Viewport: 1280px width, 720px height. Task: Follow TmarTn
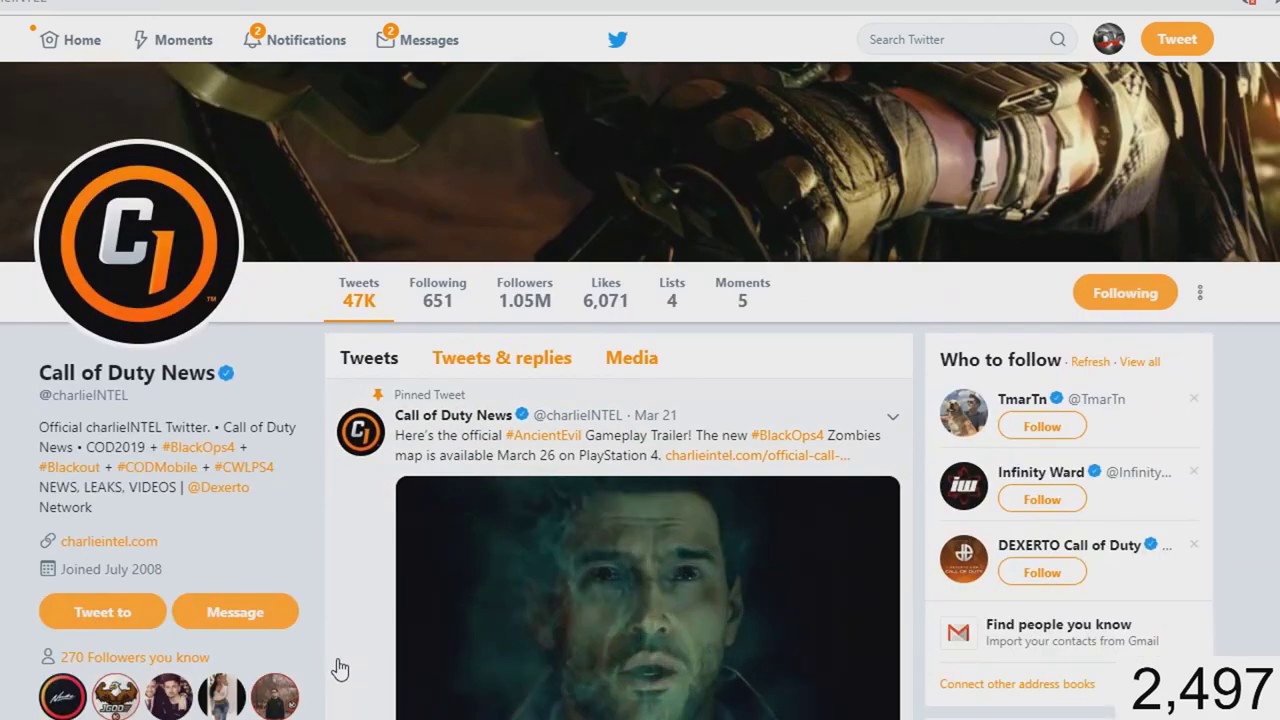1042,426
